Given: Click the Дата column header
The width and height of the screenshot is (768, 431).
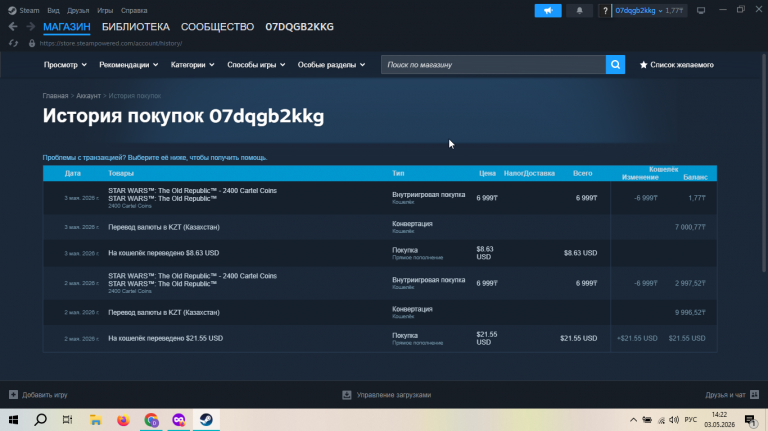Looking at the screenshot, I should click(x=72, y=173).
